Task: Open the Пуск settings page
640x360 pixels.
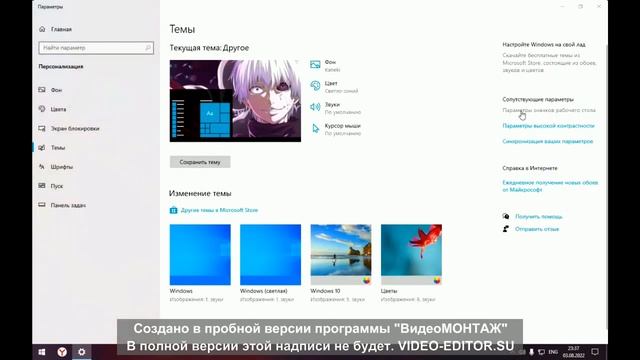Action: coord(57,186)
